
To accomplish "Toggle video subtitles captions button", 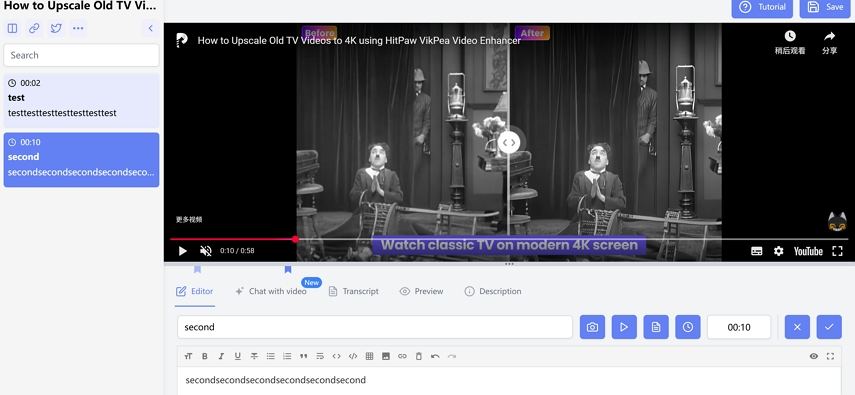I will click(756, 251).
